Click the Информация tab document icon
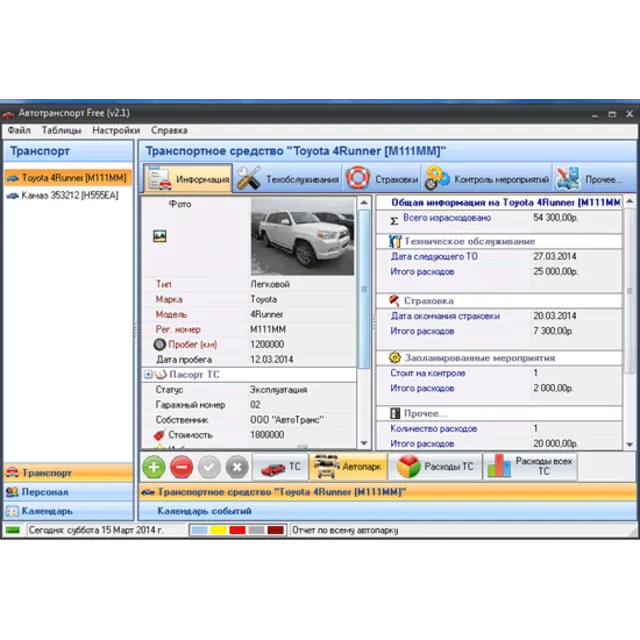 point(160,178)
